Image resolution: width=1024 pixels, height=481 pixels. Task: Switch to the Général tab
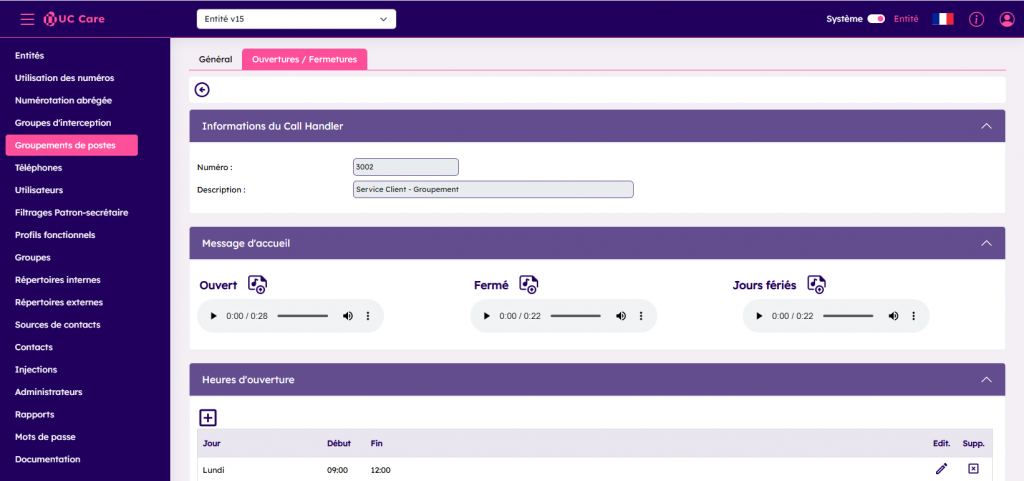pyautogui.click(x=215, y=60)
